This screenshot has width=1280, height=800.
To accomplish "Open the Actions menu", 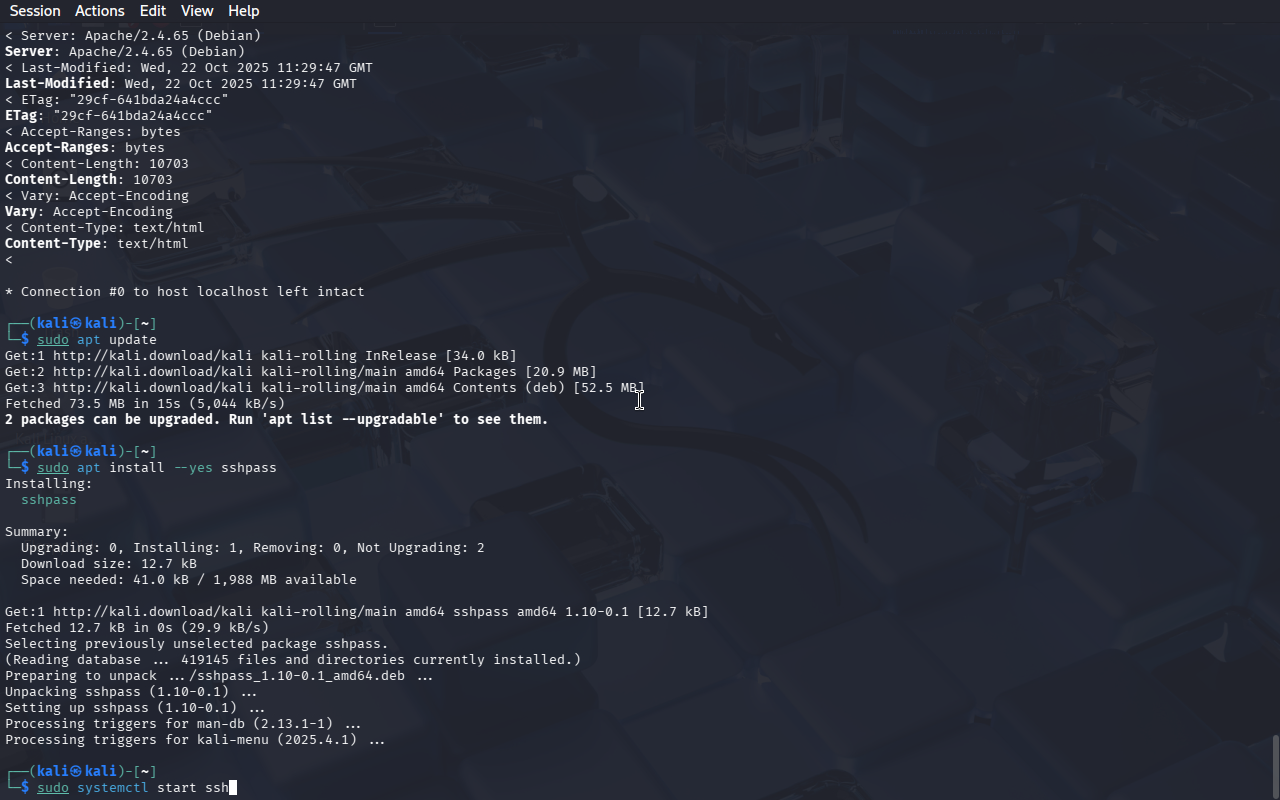I will point(100,10).
